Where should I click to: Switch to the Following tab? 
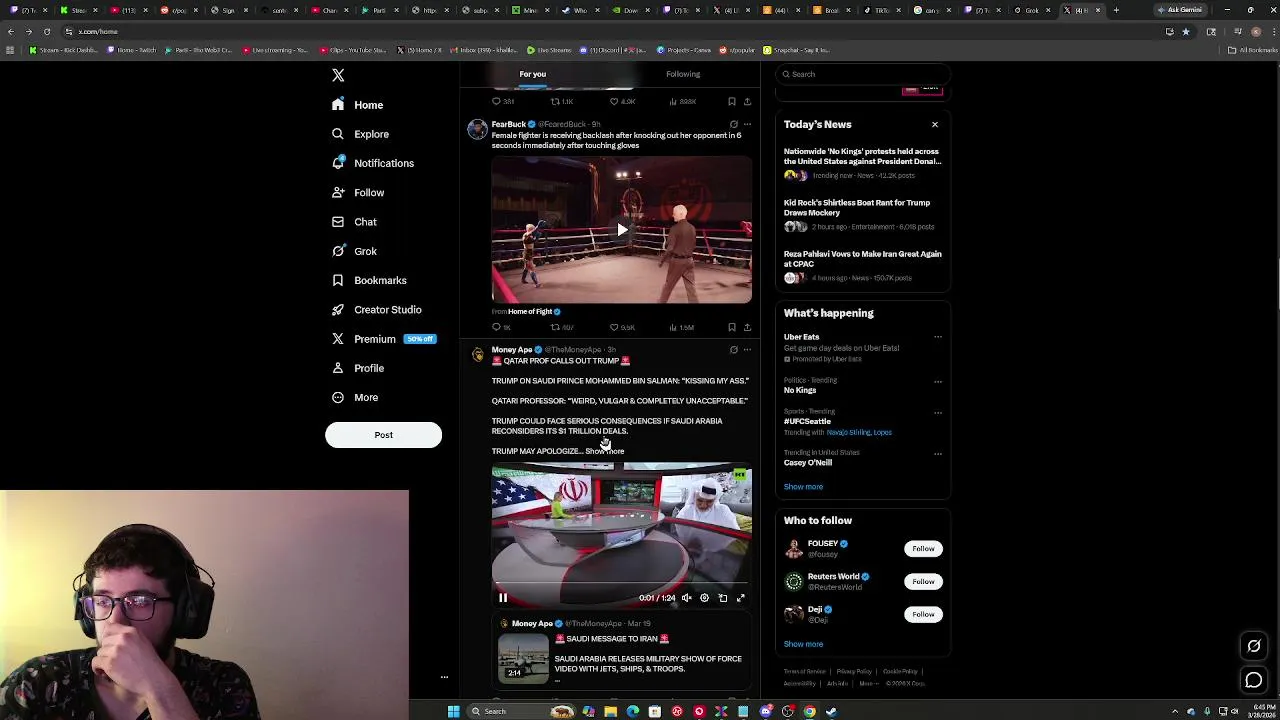pyautogui.click(x=683, y=74)
